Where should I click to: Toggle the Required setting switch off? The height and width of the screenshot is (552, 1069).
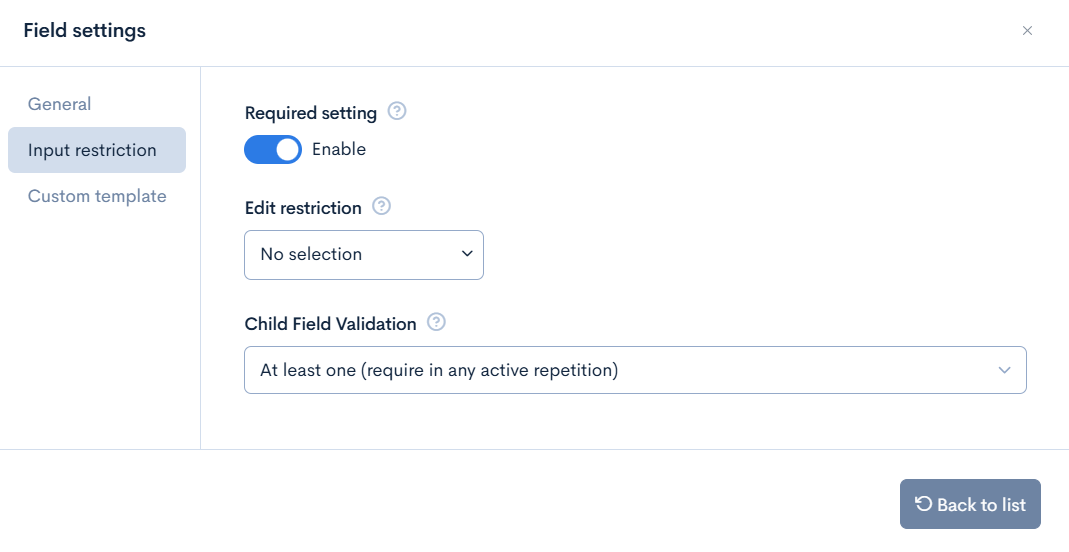click(273, 149)
